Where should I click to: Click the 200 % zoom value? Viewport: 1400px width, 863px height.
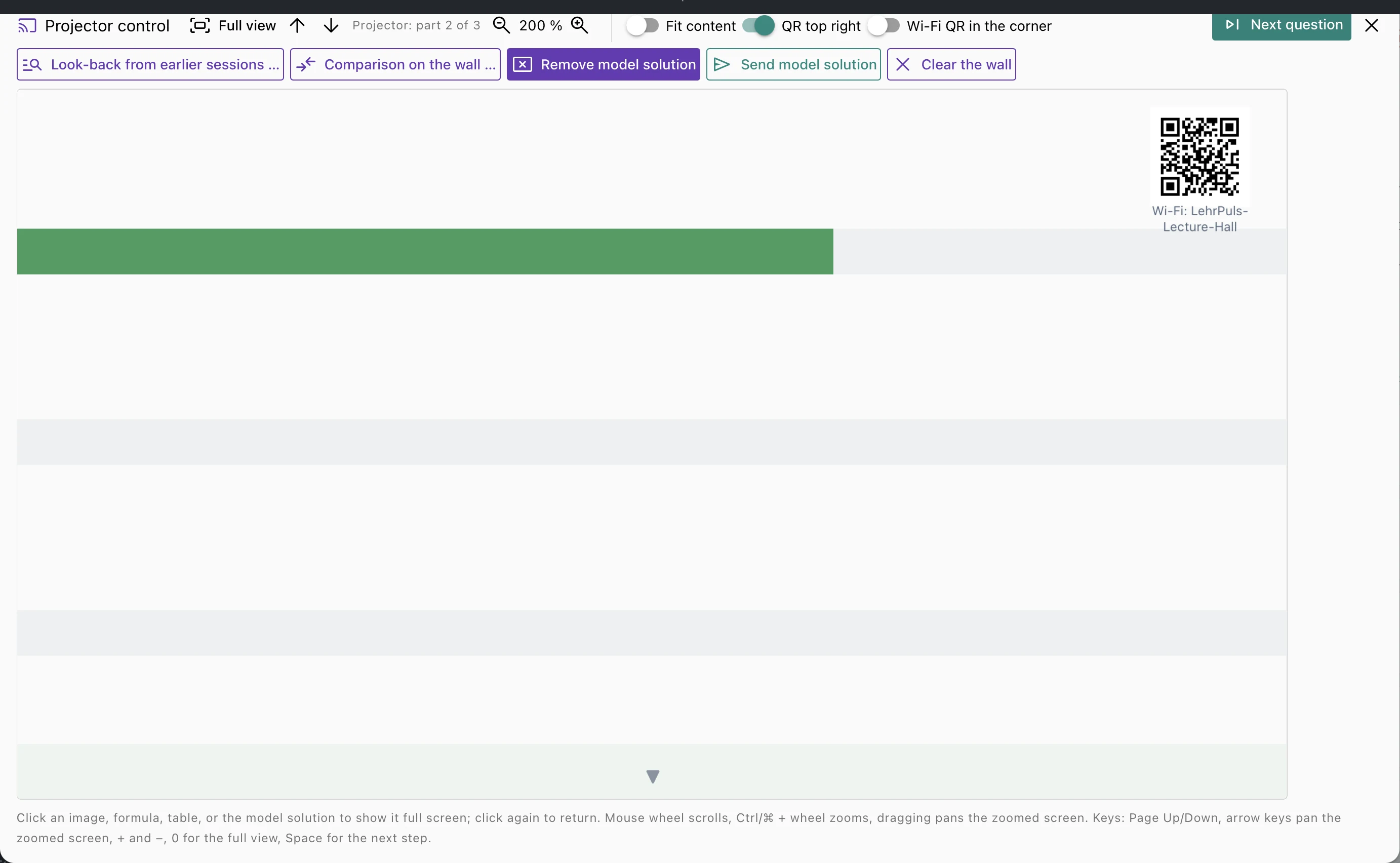540,26
